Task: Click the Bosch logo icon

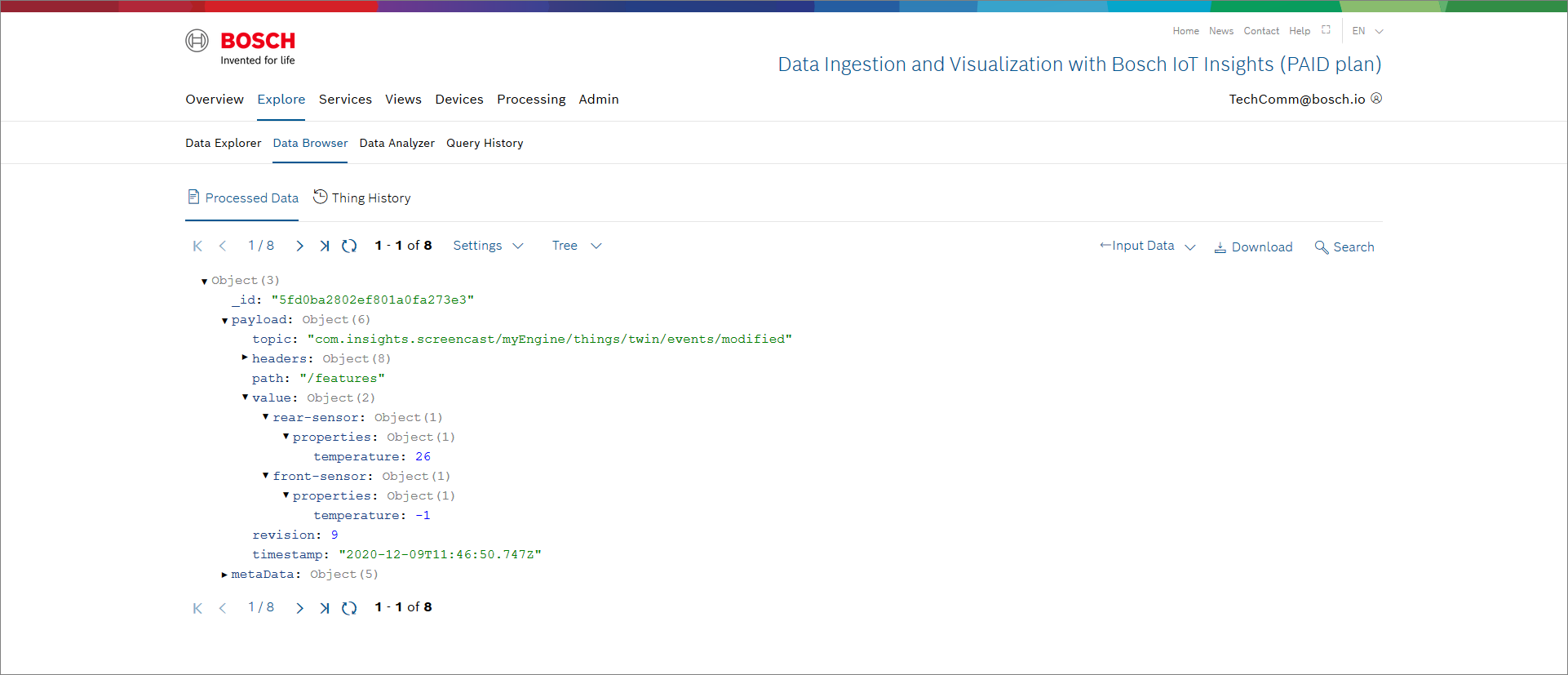Action: point(197,41)
